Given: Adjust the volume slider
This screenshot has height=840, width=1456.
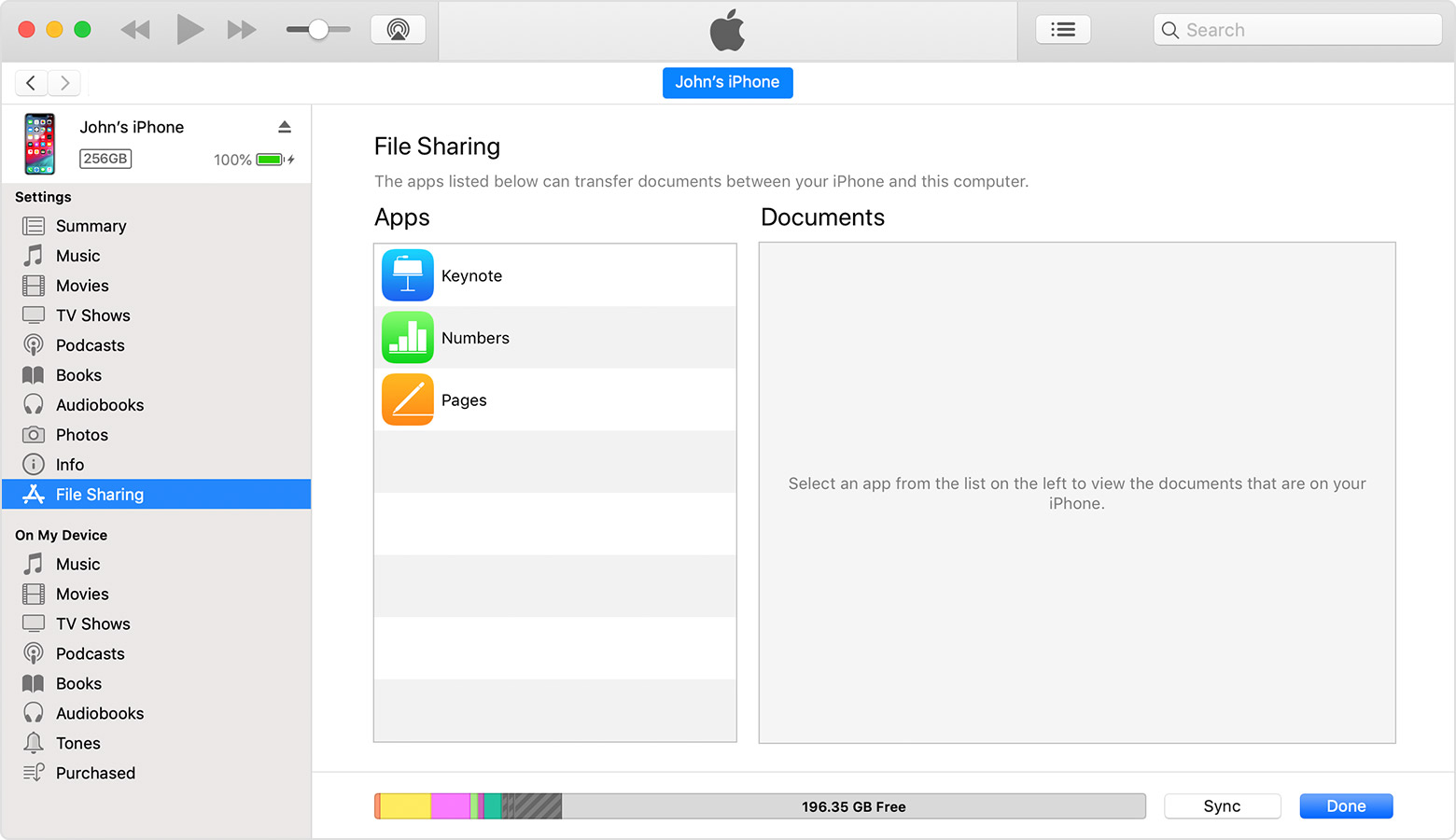Looking at the screenshot, I should pos(318,29).
